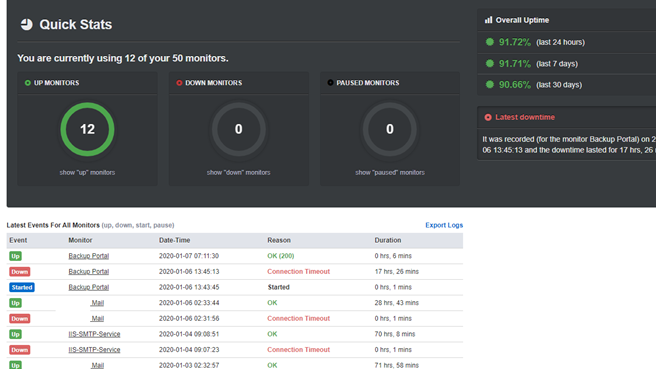656x369 pixels.
Task: Open Backup Portal monitor in the Started row
Action: tap(89, 287)
